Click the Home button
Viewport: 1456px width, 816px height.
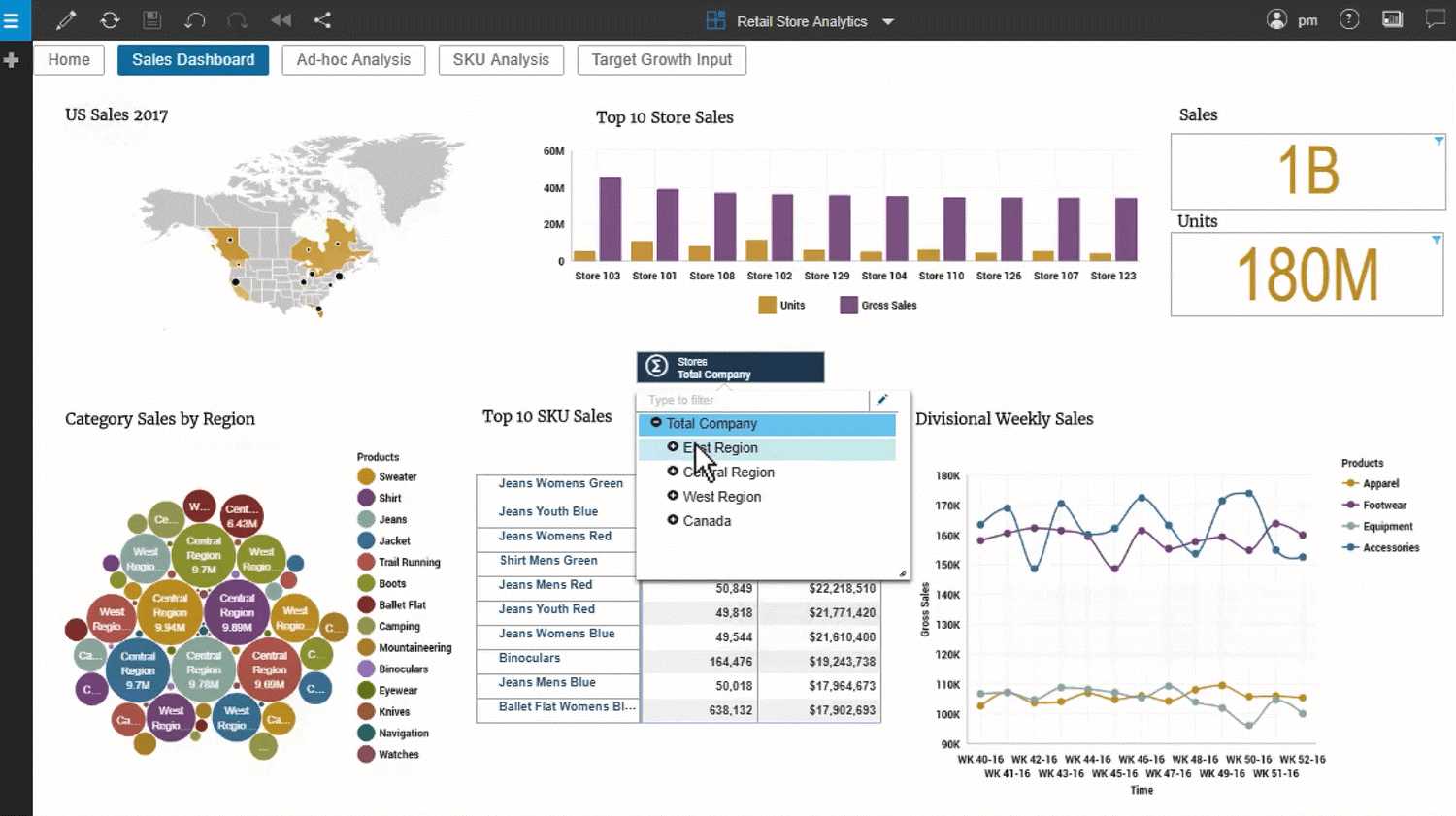pyautogui.click(x=68, y=59)
